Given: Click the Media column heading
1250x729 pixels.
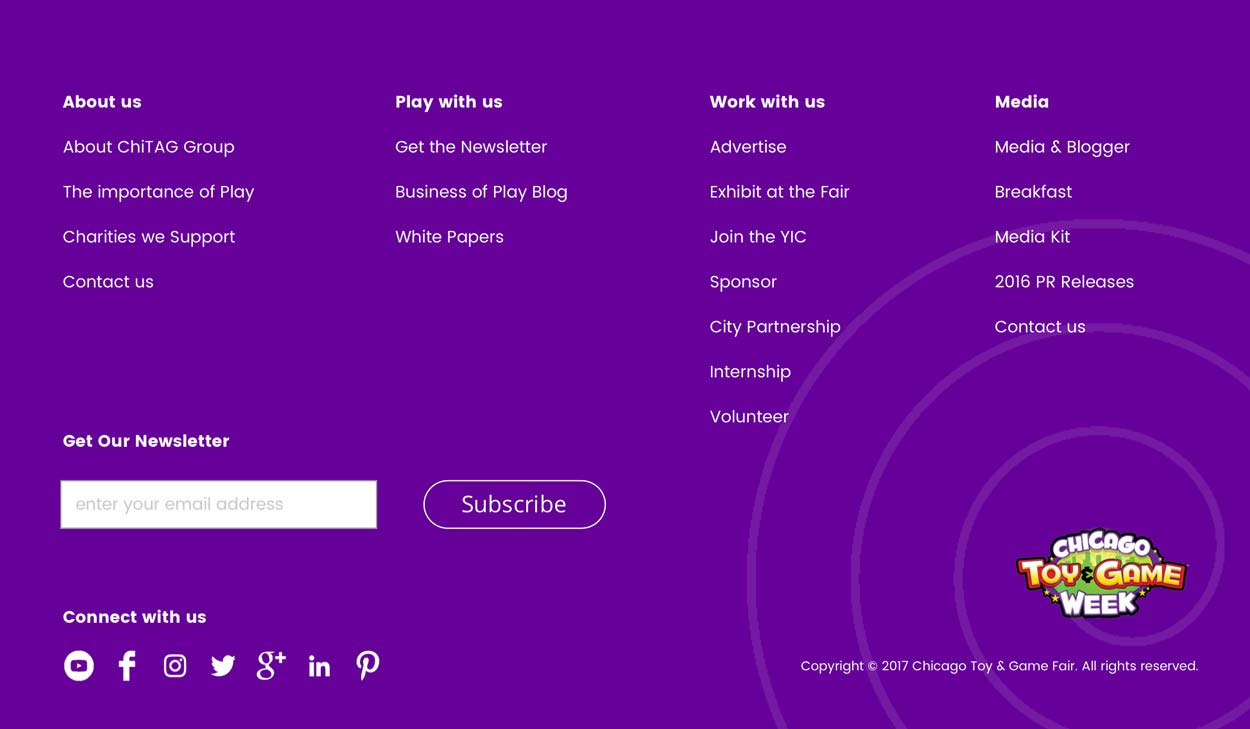Looking at the screenshot, I should point(1022,102).
